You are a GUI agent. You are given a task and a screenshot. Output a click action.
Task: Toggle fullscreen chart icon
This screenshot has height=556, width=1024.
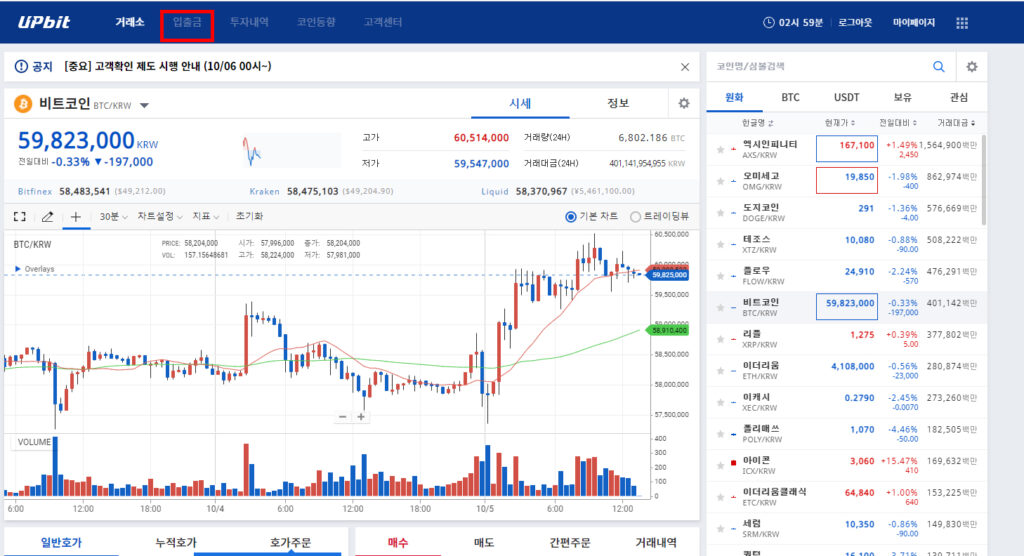click(x=20, y=216)
